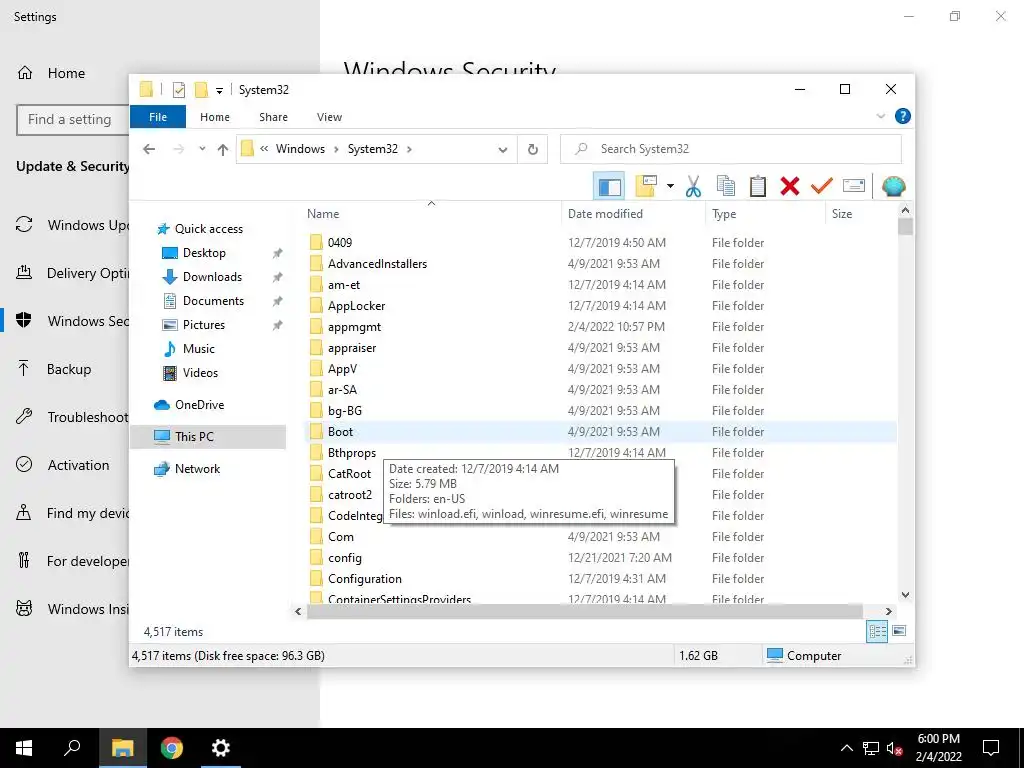The image size is (1024, 768).
Task: Click the Properties quick access checkmark icon
Action: (179, 90)
